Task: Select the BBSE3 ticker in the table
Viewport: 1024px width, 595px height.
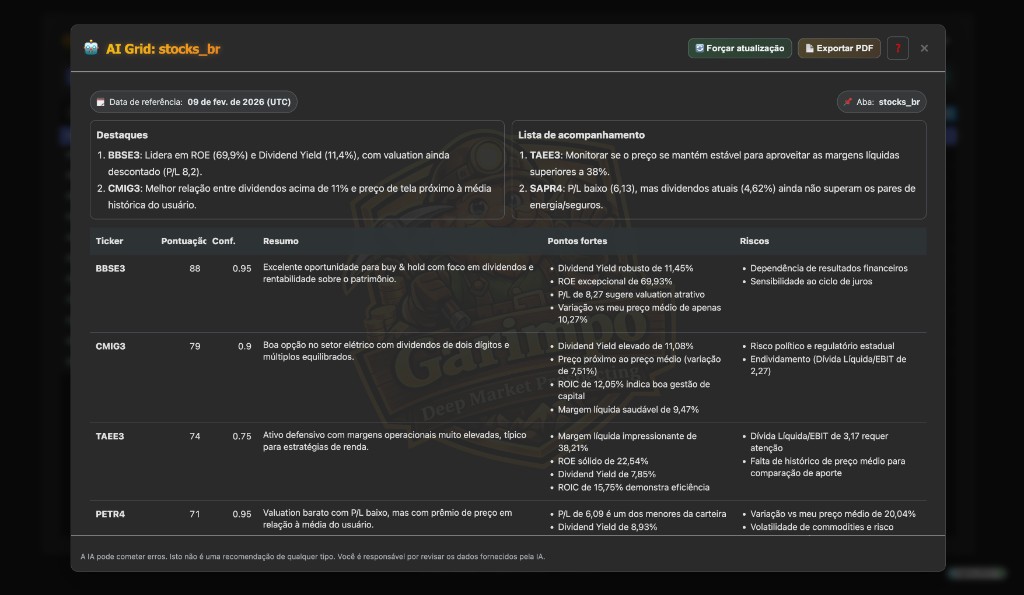Action: pyautogui.click(x=110, y=268)
